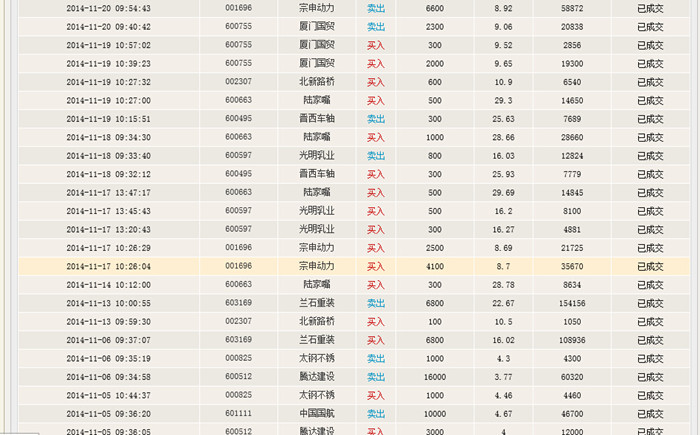Click 已成交 status in the 58872 row
The width and height of the screenshot is (700, 435).
tap(650, 8)
